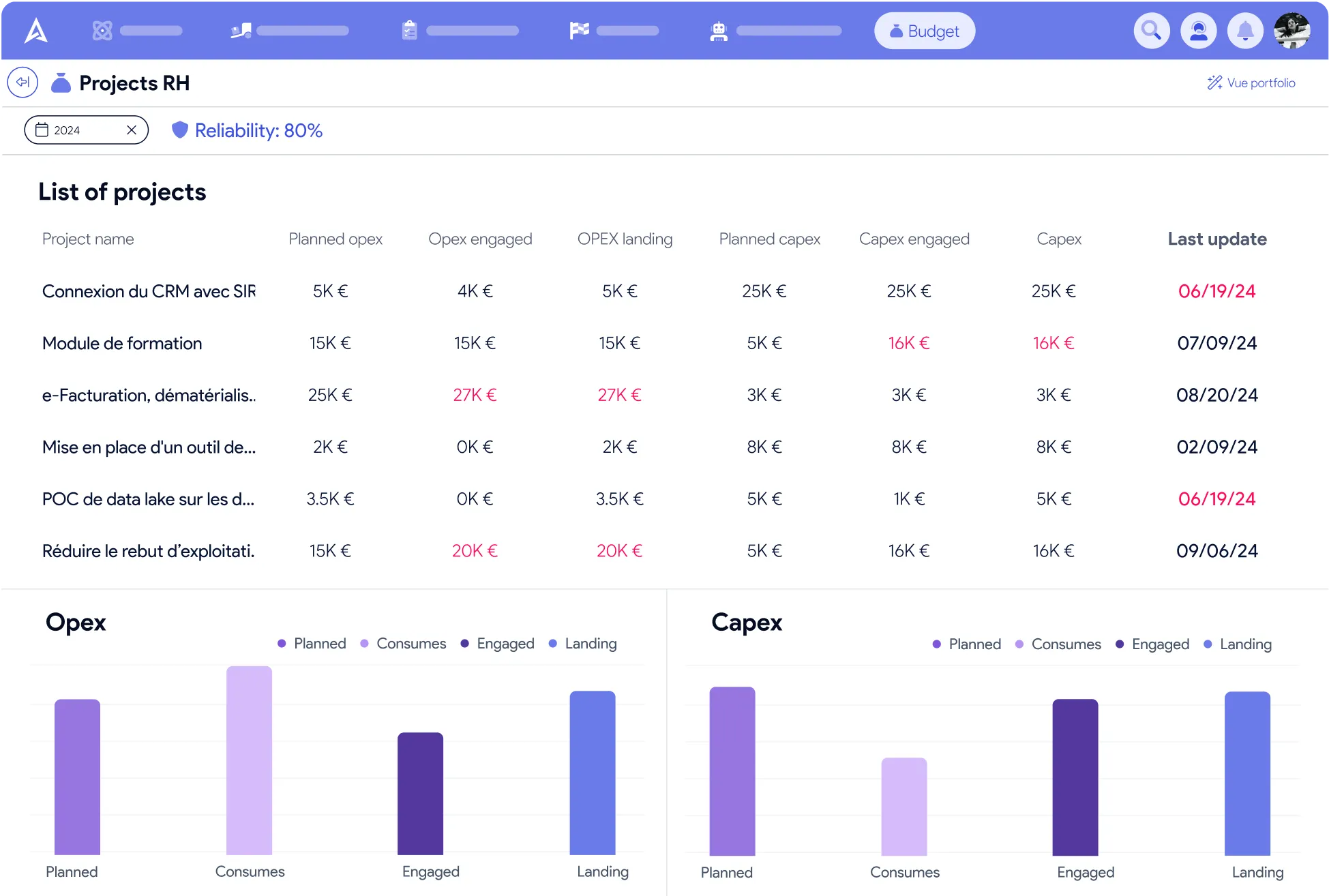Screen dimensions: 1329x896
Task: Click the back arrow circle button
Action: (23, 83)
